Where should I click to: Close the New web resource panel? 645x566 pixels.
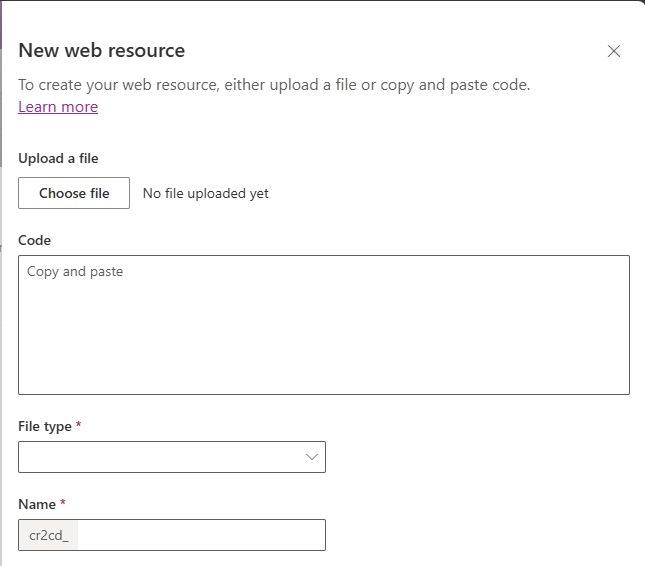(614, 51)
